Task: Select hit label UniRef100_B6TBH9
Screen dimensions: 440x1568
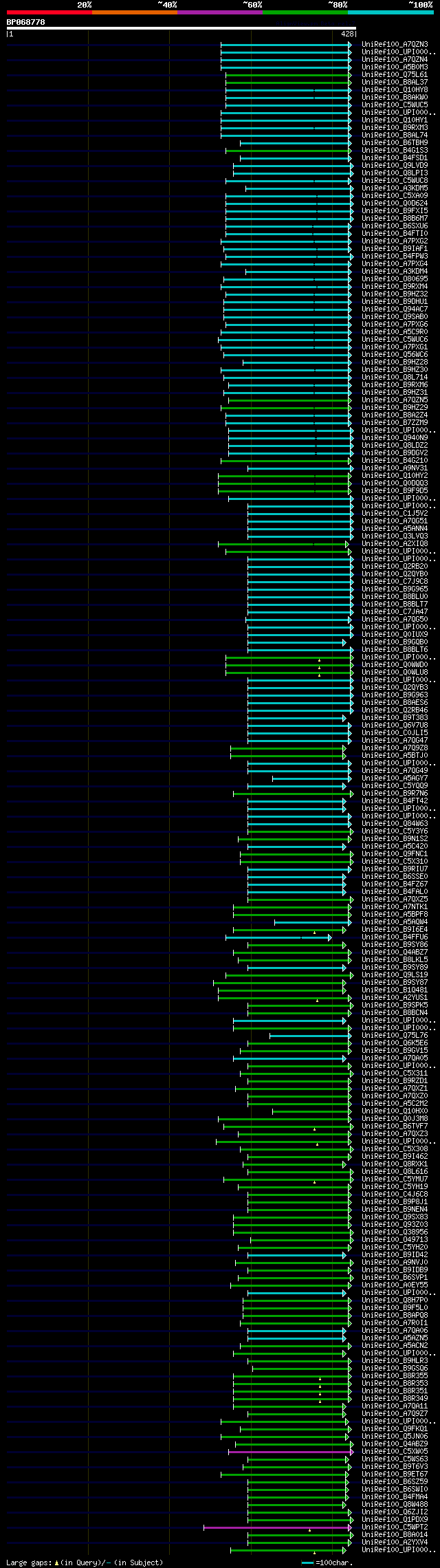Action: click(395, 143)
